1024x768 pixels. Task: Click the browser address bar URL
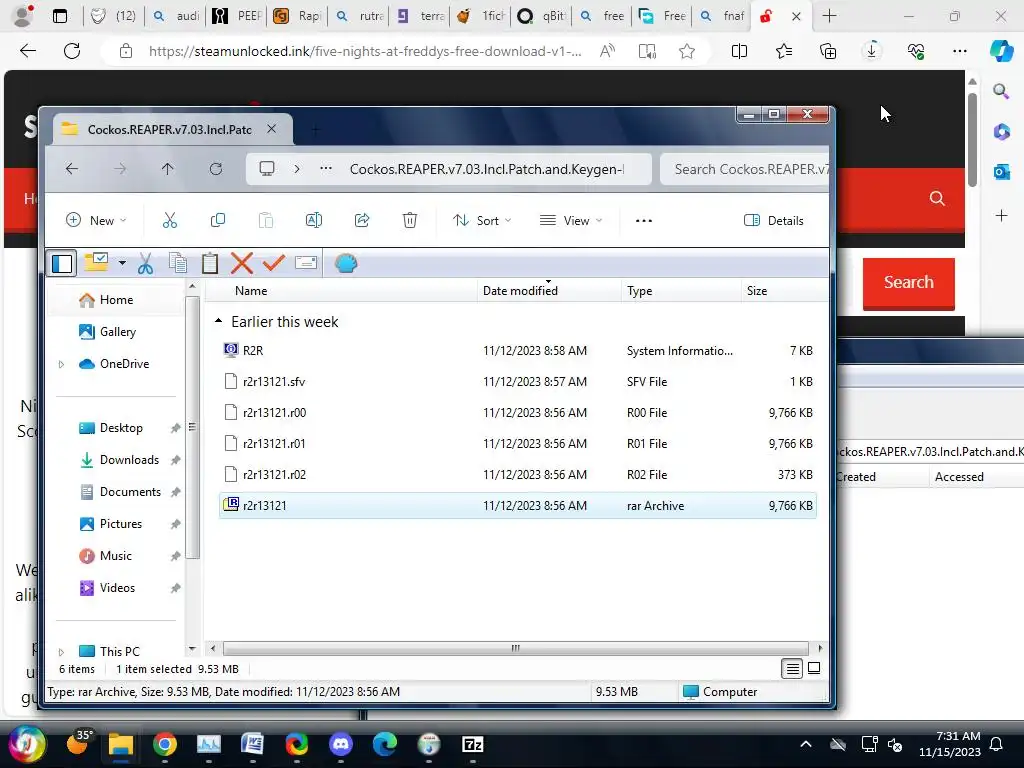[364, 51]
